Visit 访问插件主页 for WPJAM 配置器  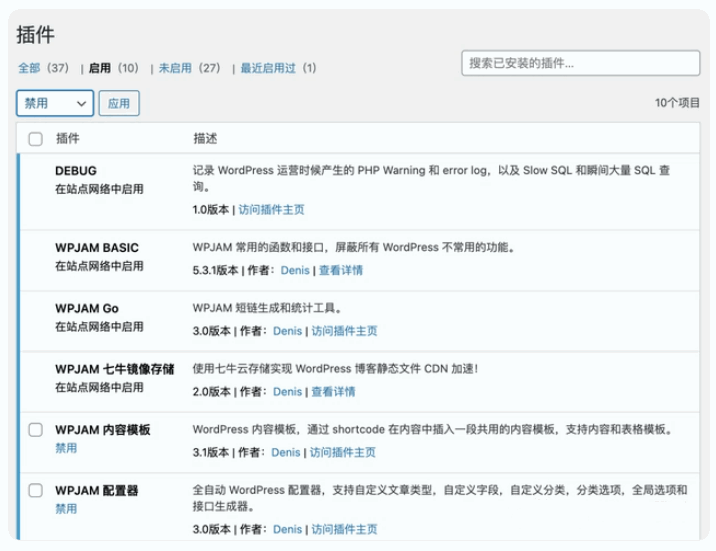coord(344,530)
